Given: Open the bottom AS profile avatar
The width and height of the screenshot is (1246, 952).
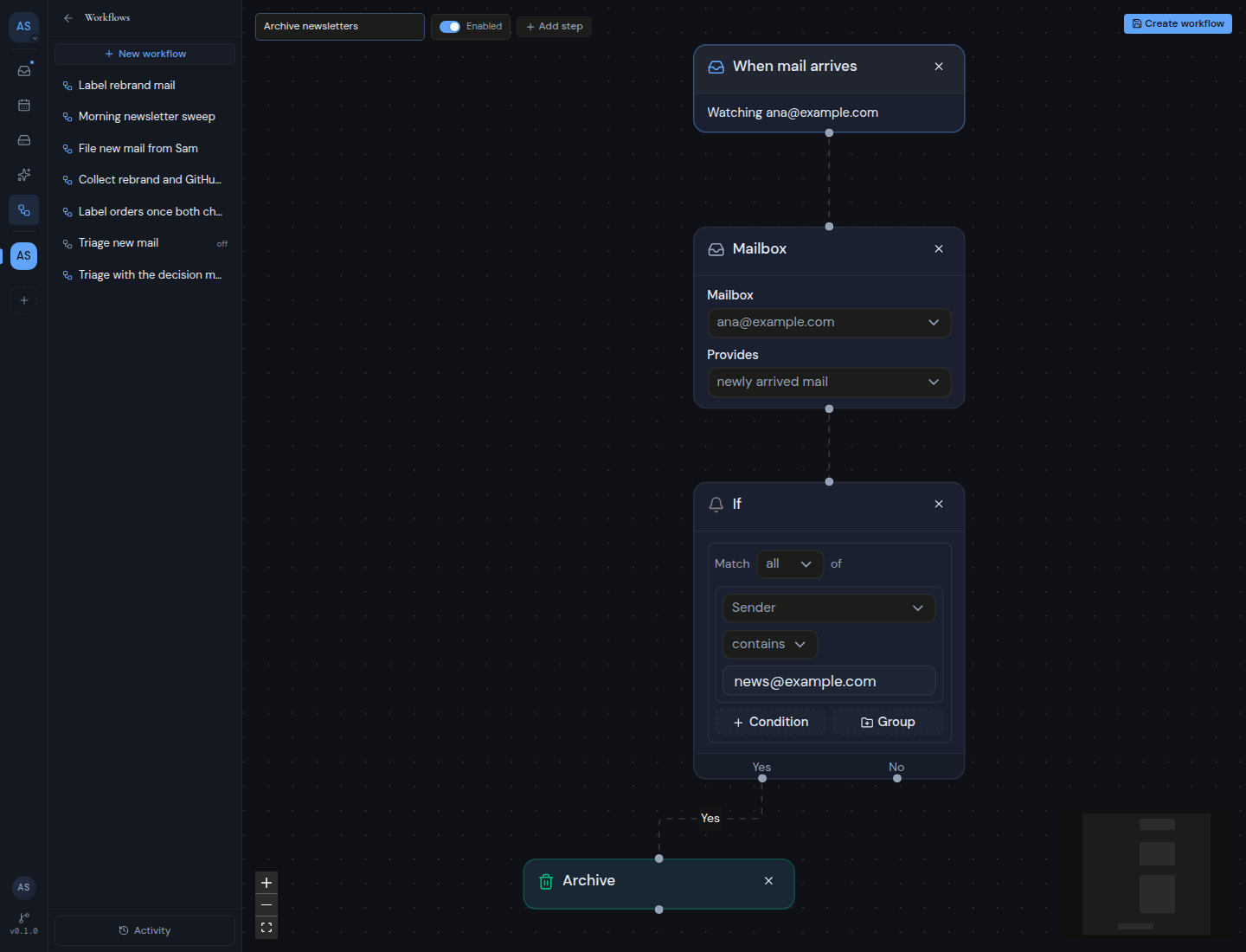Looking at the screenshot, I should coord(24,887).
